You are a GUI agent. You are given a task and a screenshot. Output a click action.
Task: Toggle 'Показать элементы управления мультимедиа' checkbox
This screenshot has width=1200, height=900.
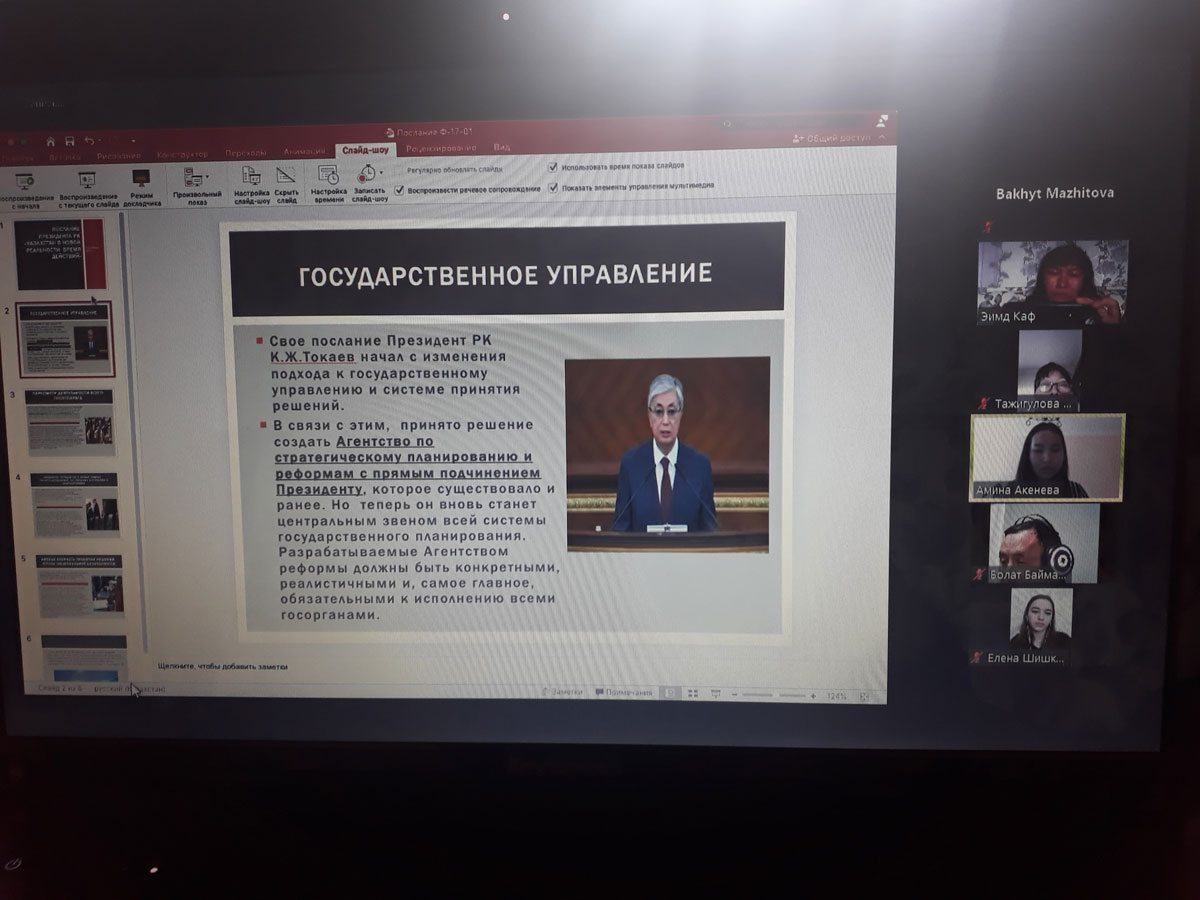click(553, 187)
